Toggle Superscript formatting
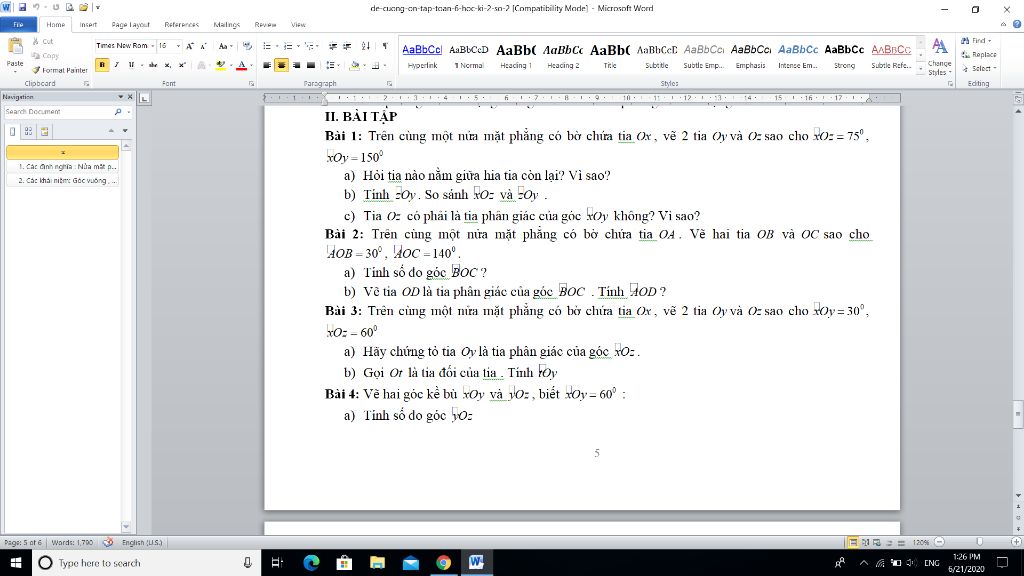Image resolution: width=1024 pixels, height=576 pixels. [x=182, y=65]
